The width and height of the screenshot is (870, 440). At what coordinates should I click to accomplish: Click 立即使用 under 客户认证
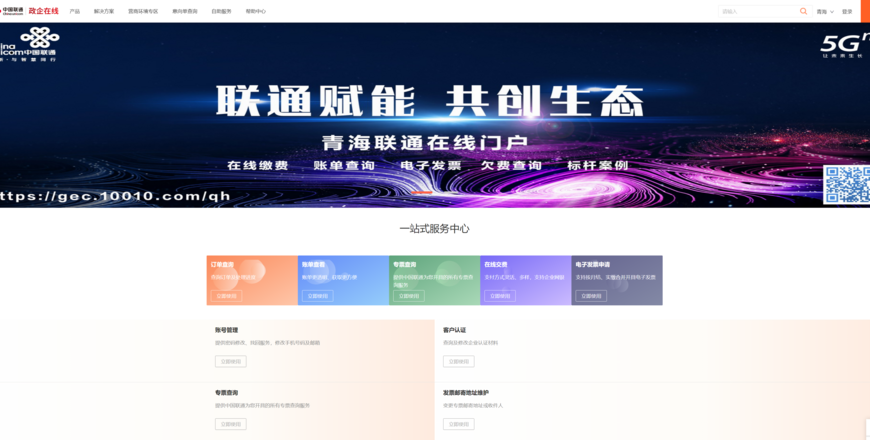click(x=458, y=361)
